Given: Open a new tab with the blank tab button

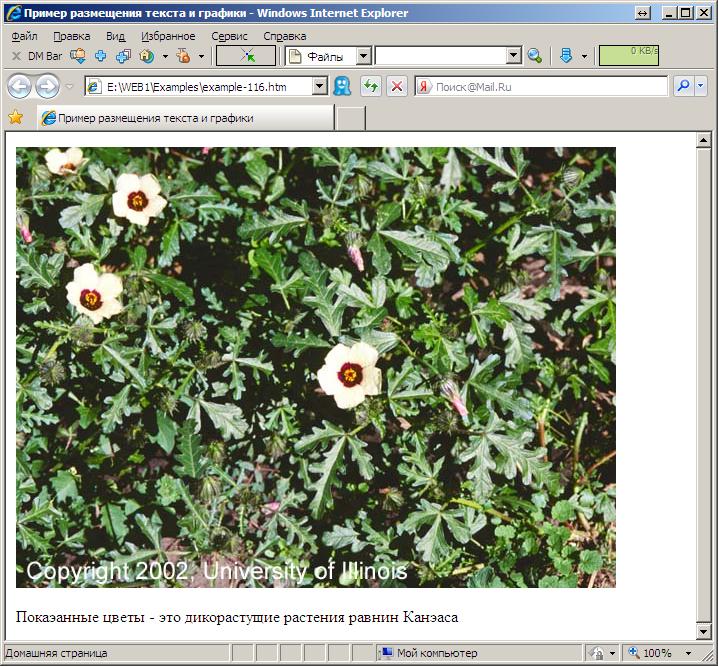Looking at the screenshot, I should click(350, 118).
